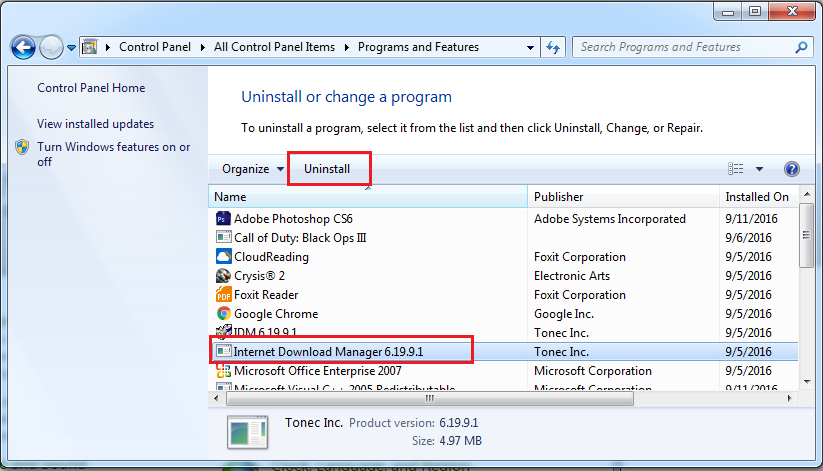This screenshot has width=823, height=471.
Task: Click the Adobe Photoshop CS6 icon
Action: (x=223, y=219)
